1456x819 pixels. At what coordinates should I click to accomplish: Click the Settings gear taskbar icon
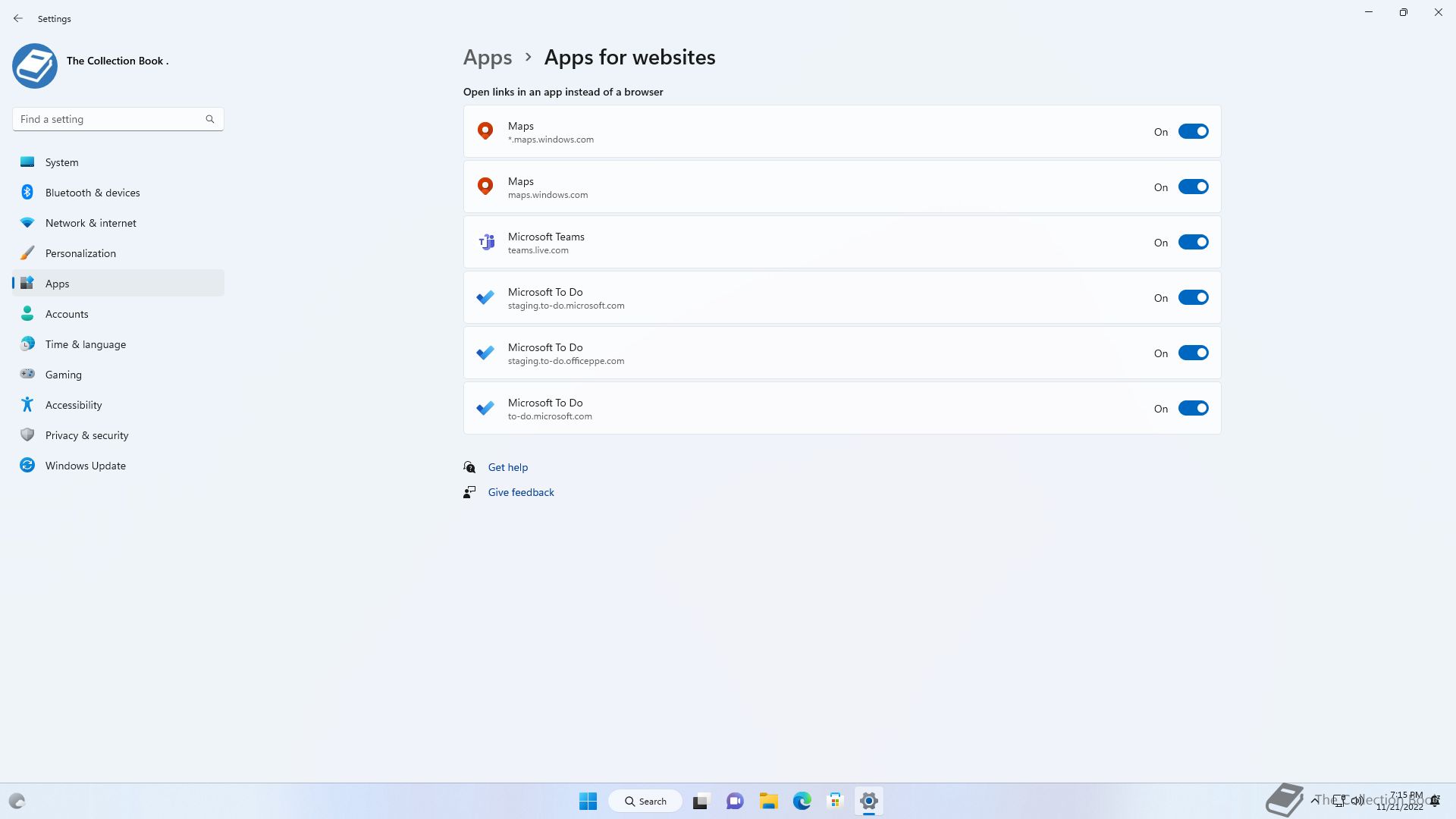click(x=869, y=801)
